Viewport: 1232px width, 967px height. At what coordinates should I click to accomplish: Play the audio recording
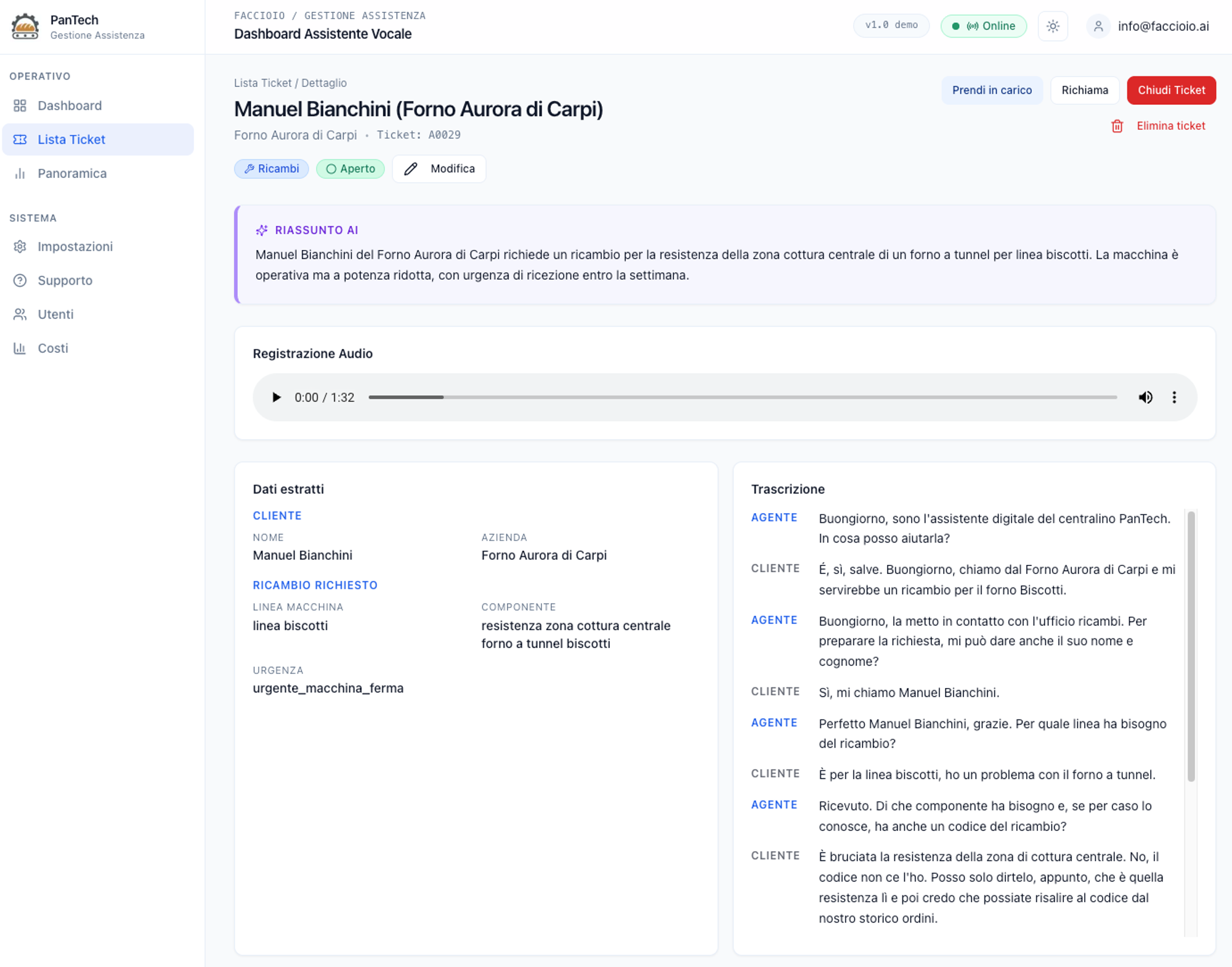tap(276, 397)
